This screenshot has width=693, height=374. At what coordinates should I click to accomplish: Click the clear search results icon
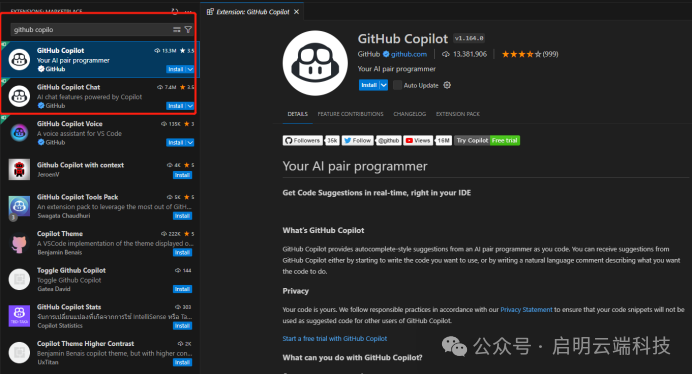(x=177, y=30)
